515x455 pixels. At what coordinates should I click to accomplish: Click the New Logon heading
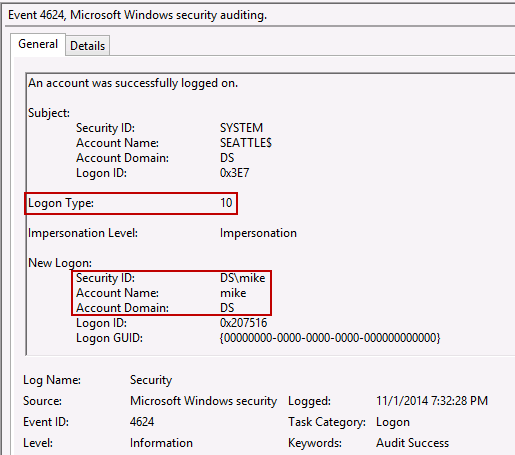[x=60, y=263]
